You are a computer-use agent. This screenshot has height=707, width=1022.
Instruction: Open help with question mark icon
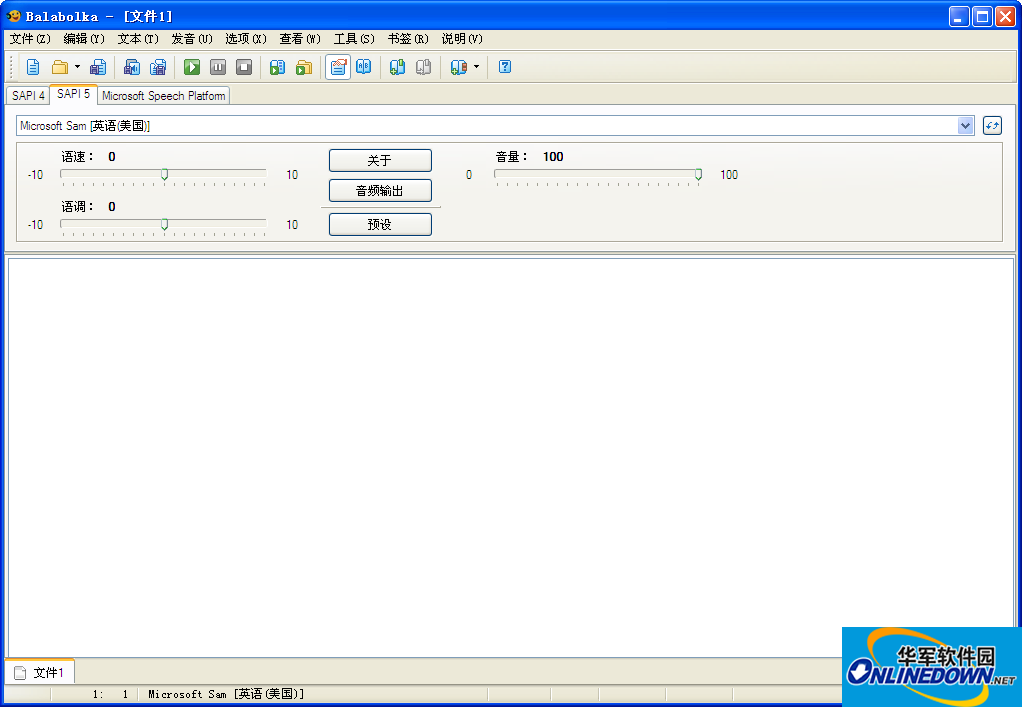coord(504,67)
